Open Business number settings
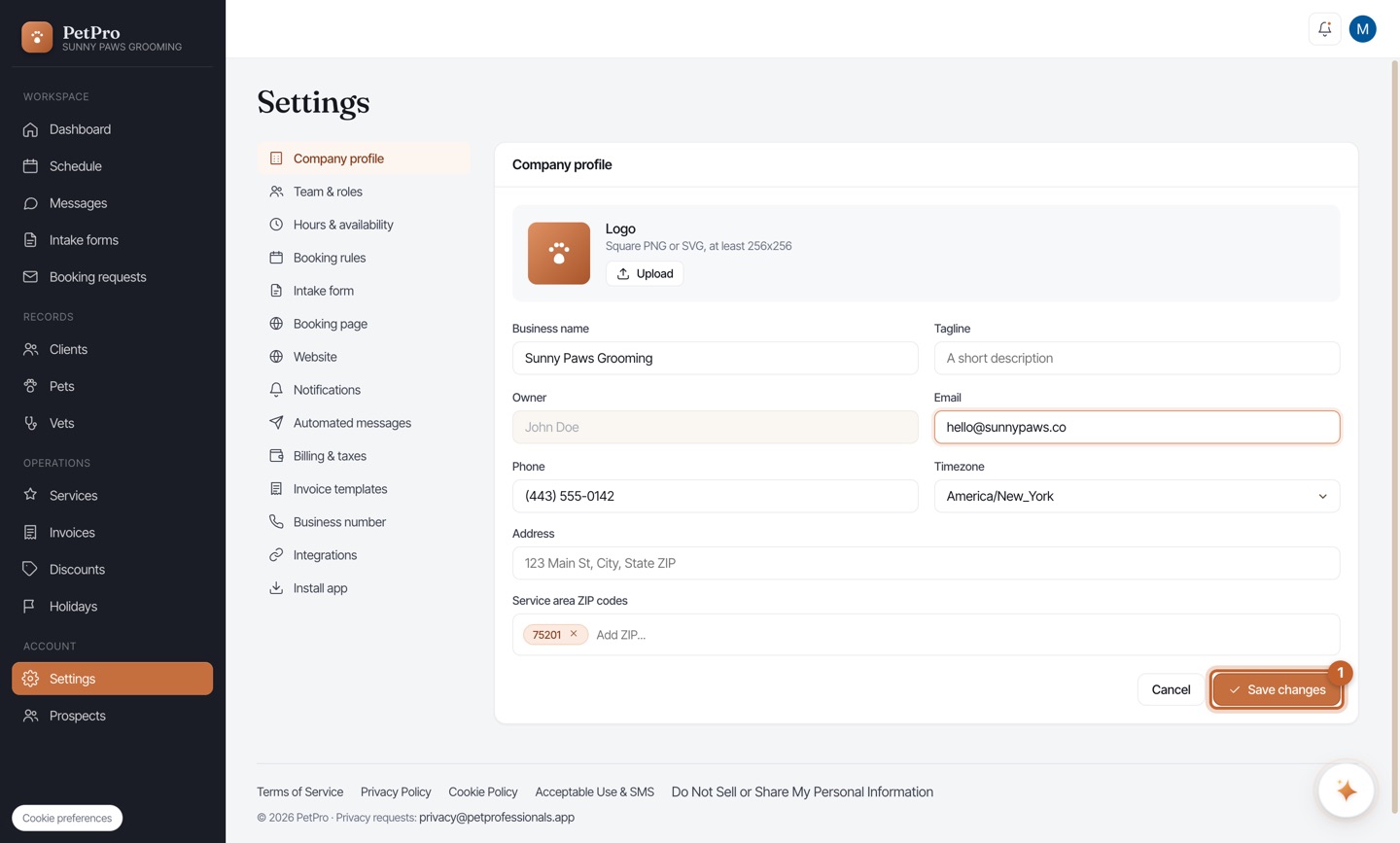The width and height of the screenshot is (1400, 843). pyautogui.click(x=364, y=522)
